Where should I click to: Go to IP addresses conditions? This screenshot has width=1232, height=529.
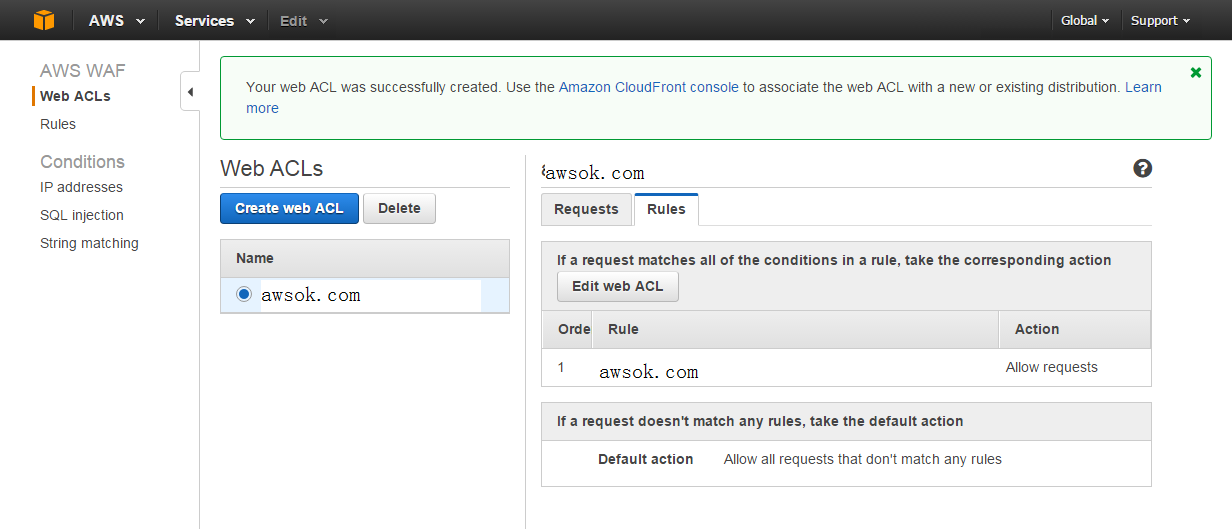point(81,187)
